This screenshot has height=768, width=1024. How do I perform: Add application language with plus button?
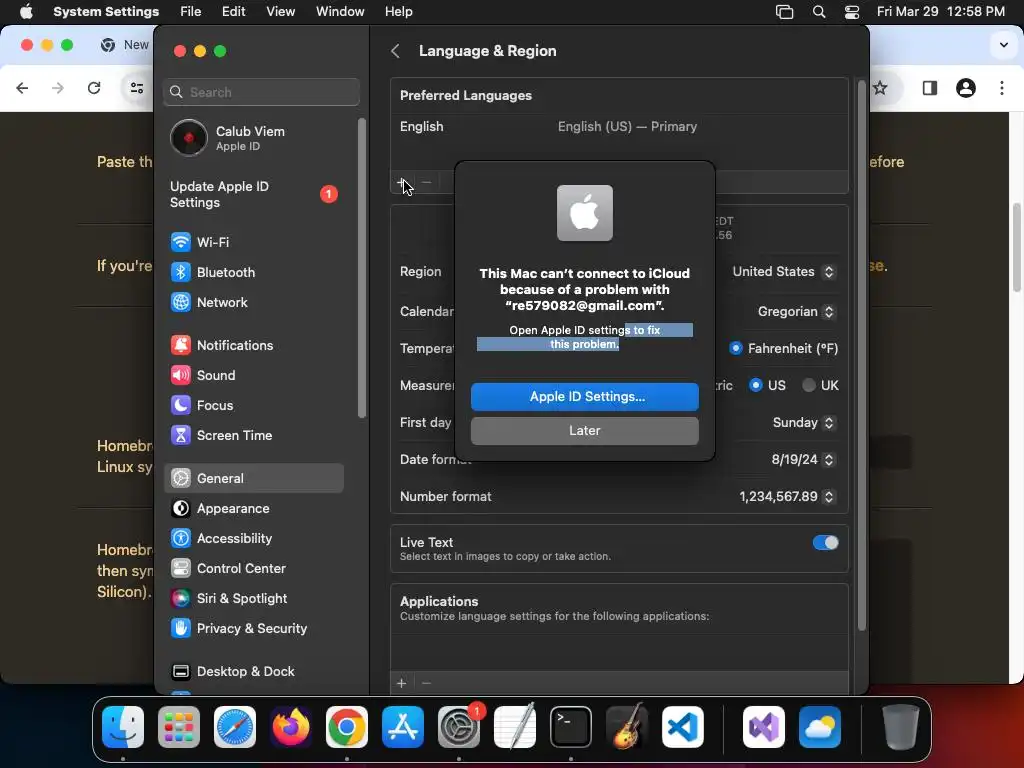pos(402,683)
